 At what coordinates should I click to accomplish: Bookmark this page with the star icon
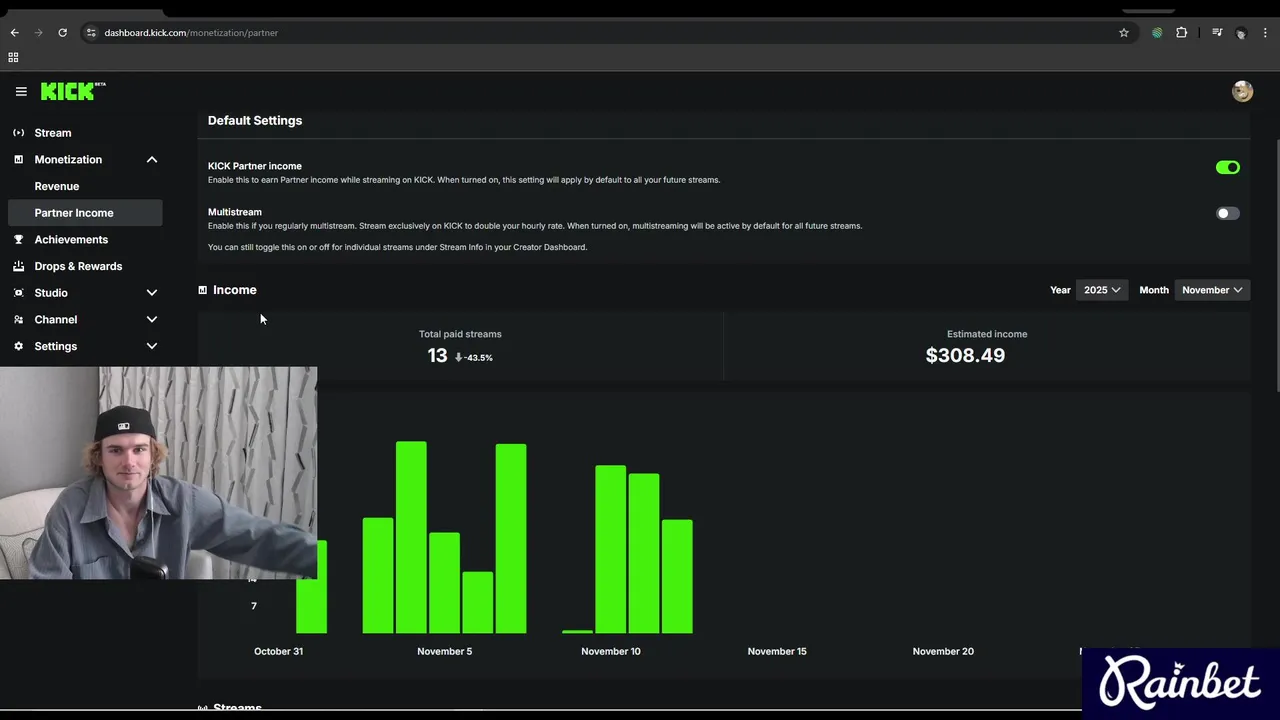1124,33
